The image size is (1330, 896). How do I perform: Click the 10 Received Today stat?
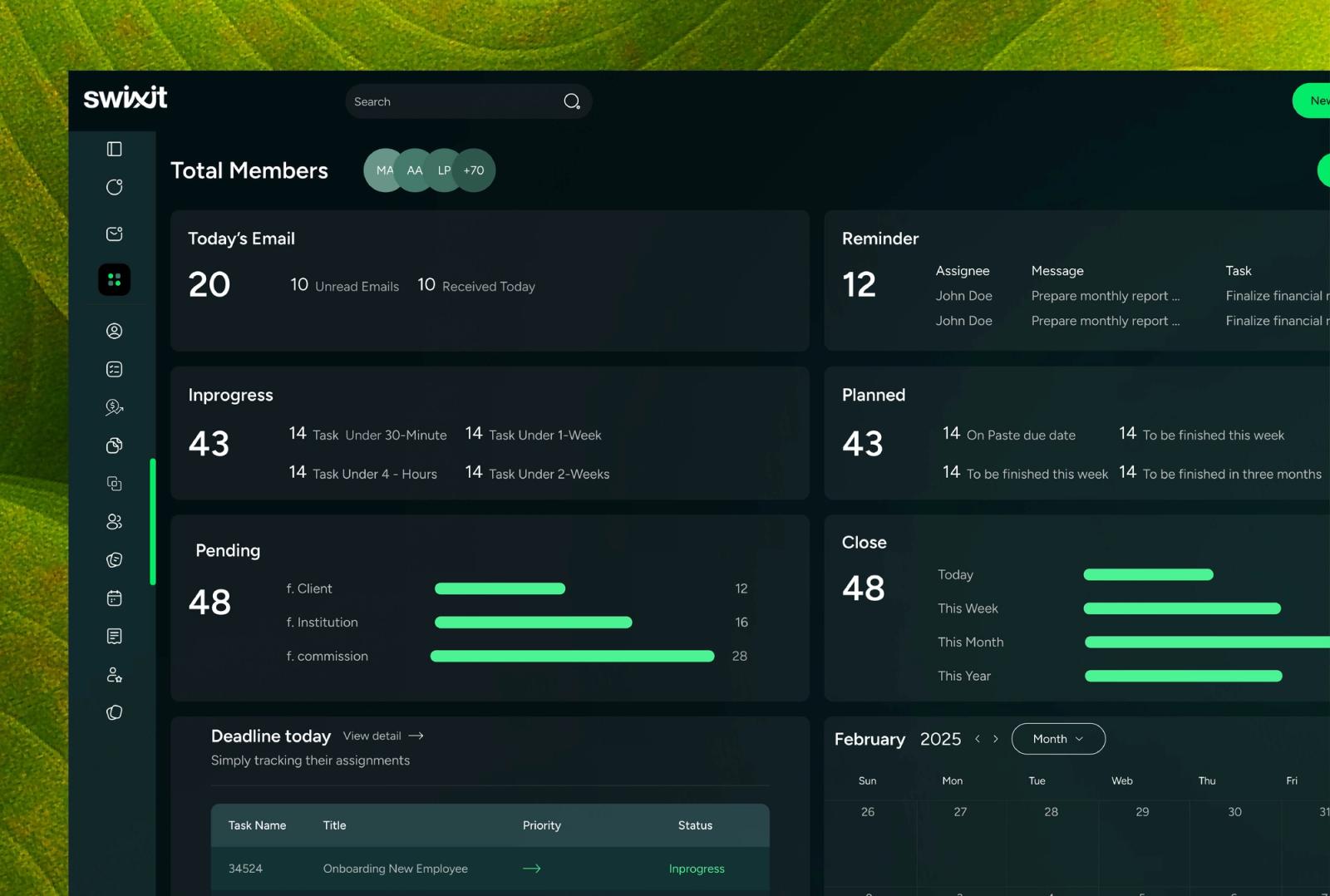pos(476,285)
